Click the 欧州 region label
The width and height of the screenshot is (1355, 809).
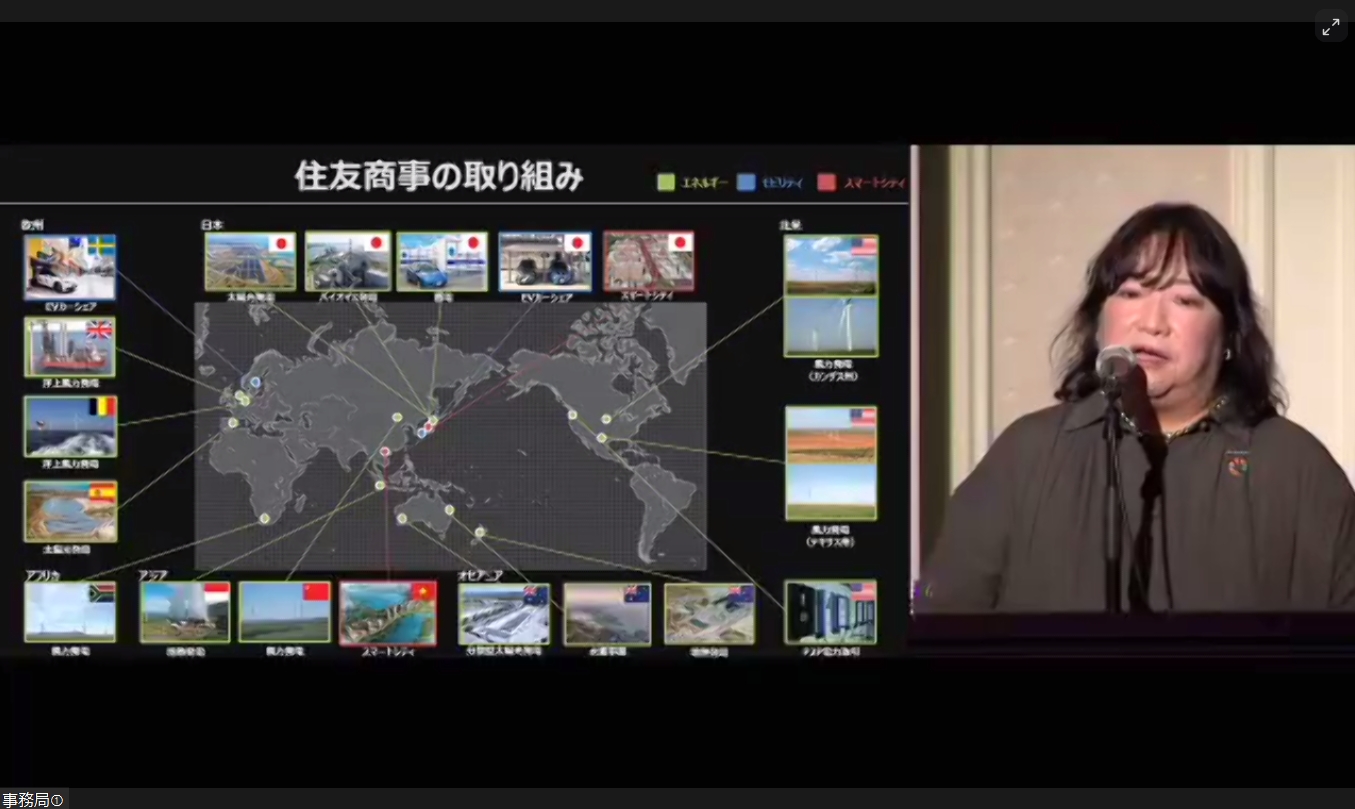pyautogui.click(x=33, y=224)
